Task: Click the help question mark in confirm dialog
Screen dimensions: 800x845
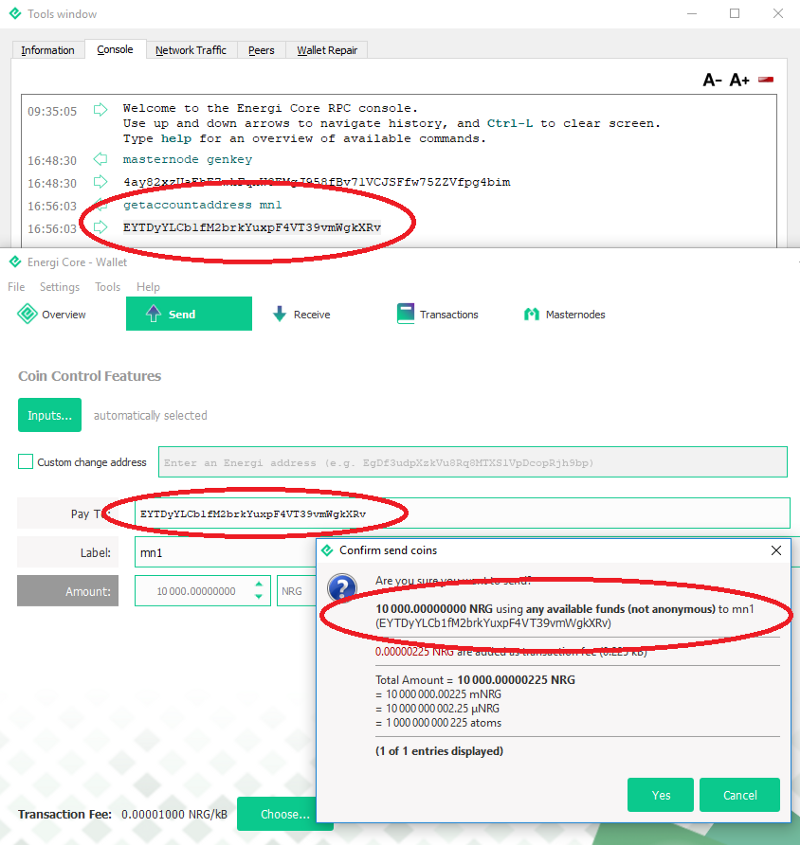Action: (341, 588)
